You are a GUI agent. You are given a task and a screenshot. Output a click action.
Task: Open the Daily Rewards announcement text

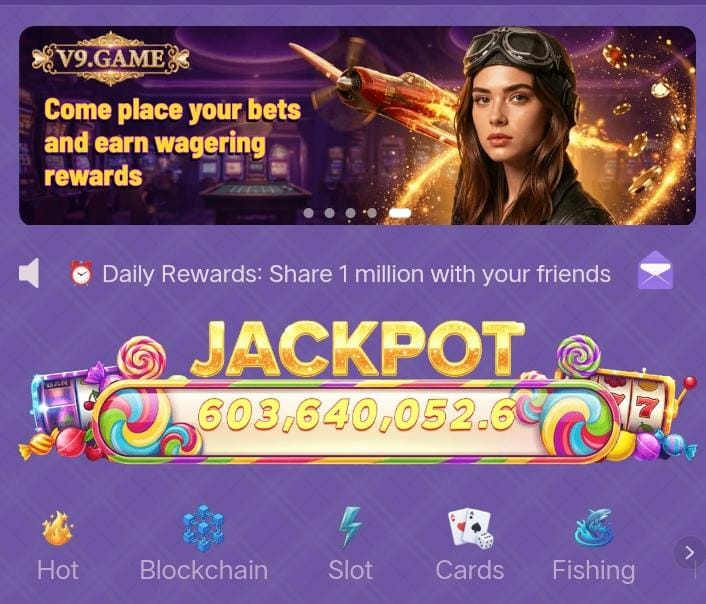(x=356, y=274)
